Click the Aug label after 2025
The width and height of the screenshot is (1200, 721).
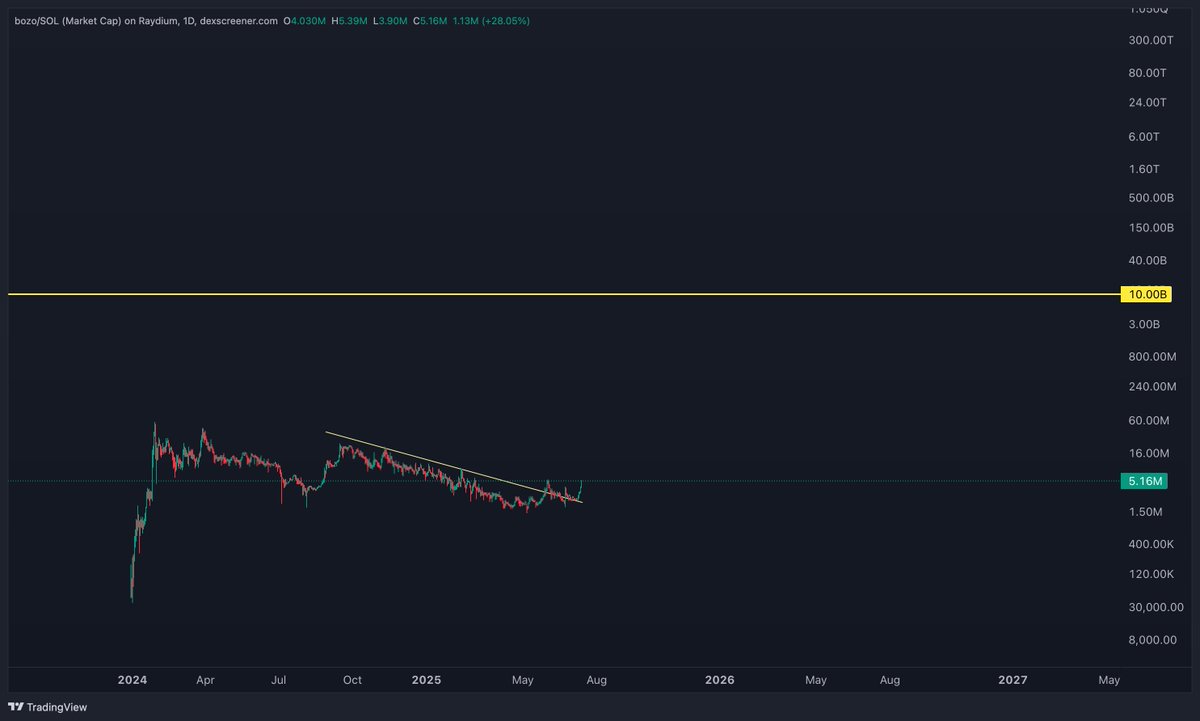coord(597,680)
